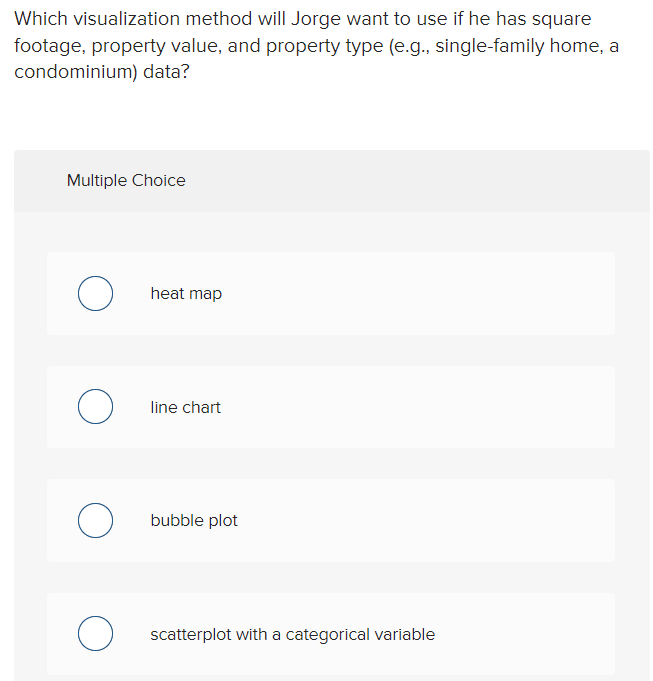
Task: Click blank space in scatterplot answer card
Action: coord(521,634)
